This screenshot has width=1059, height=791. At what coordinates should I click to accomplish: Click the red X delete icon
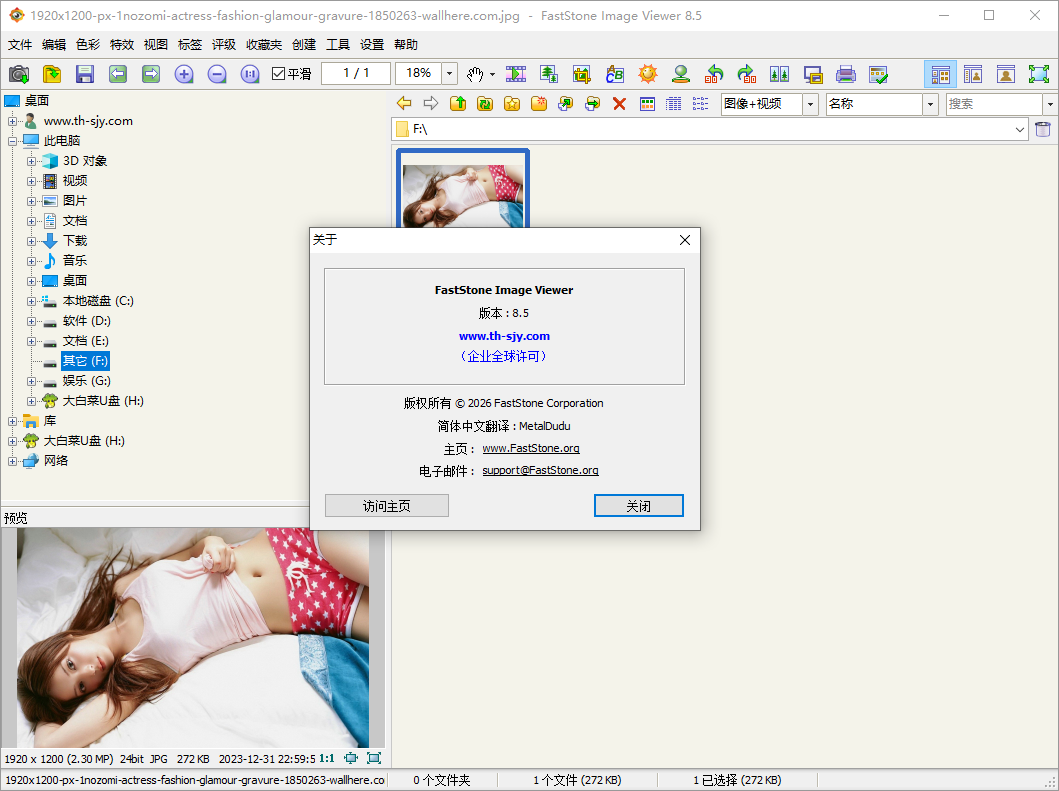point(619,103)
